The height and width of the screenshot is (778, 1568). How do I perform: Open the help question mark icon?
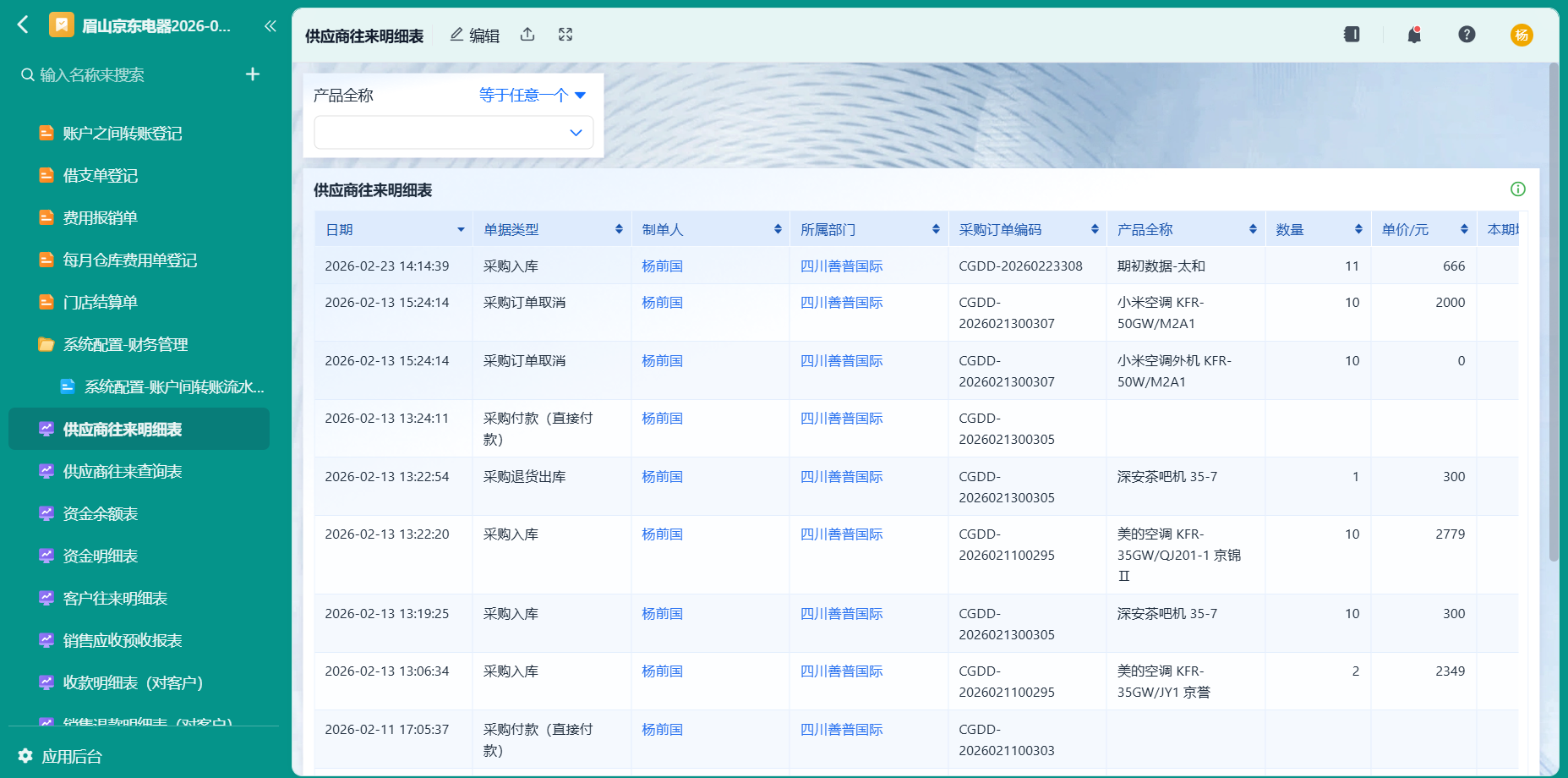click(1467, 35)
